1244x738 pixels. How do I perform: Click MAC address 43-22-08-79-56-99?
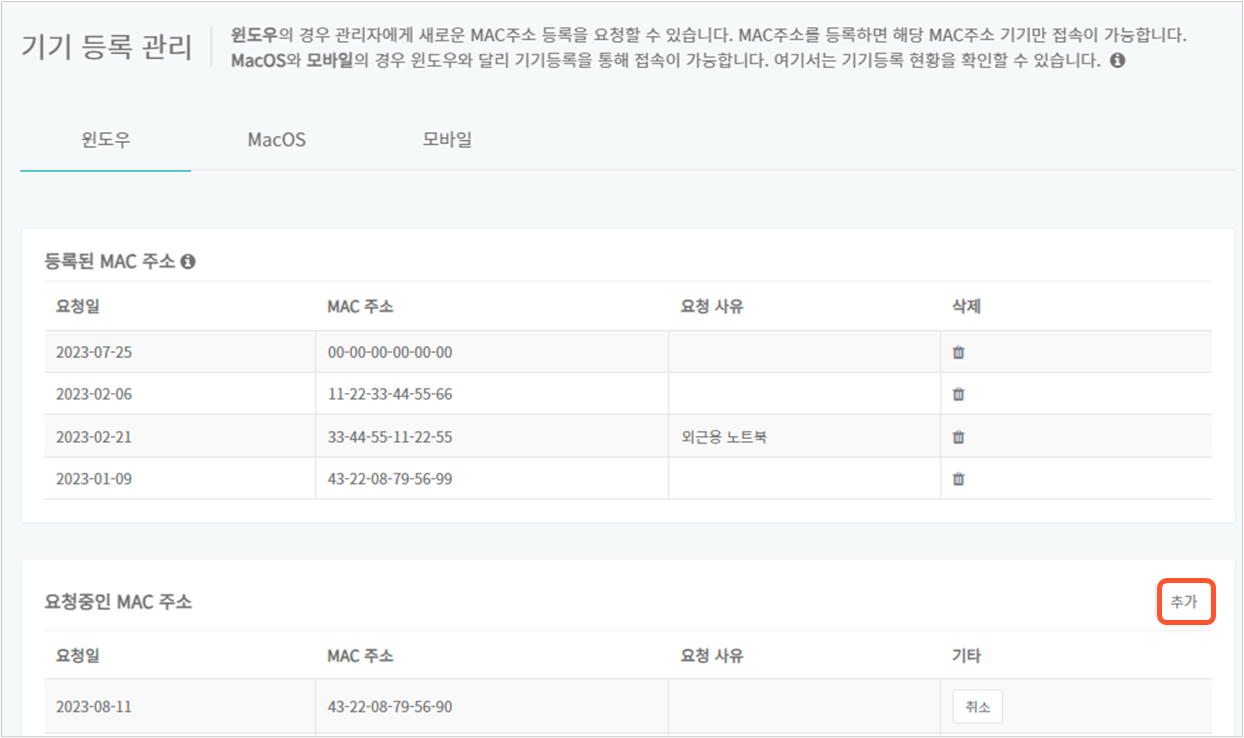coord(390,479)
